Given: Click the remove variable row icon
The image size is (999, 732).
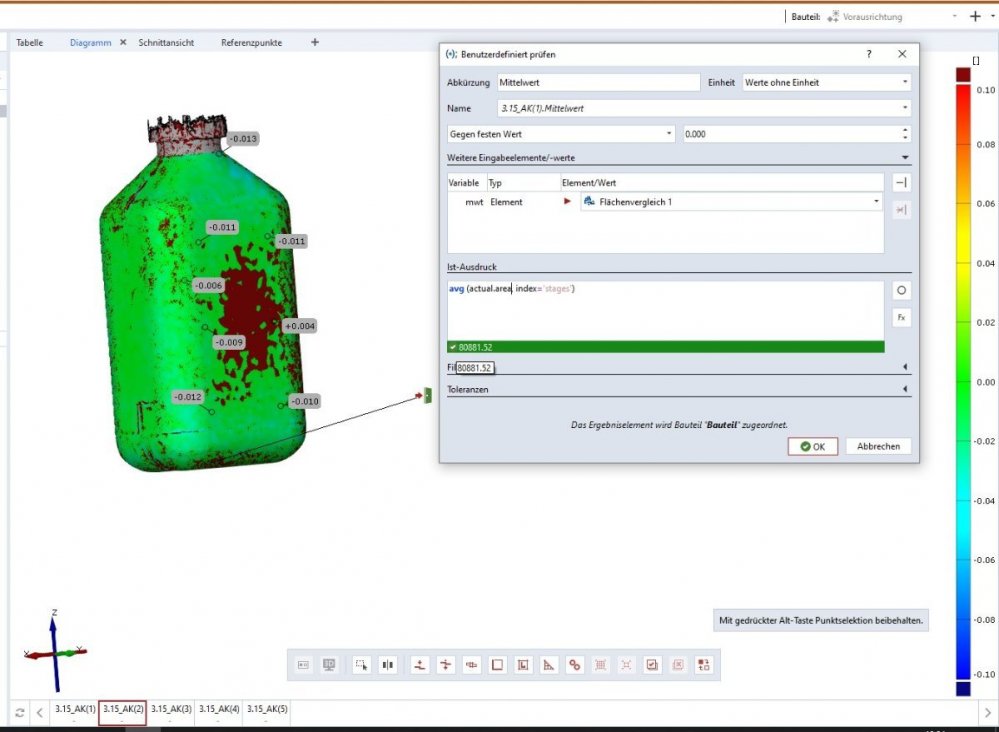Looking at the screenshot, I should 900,209.
